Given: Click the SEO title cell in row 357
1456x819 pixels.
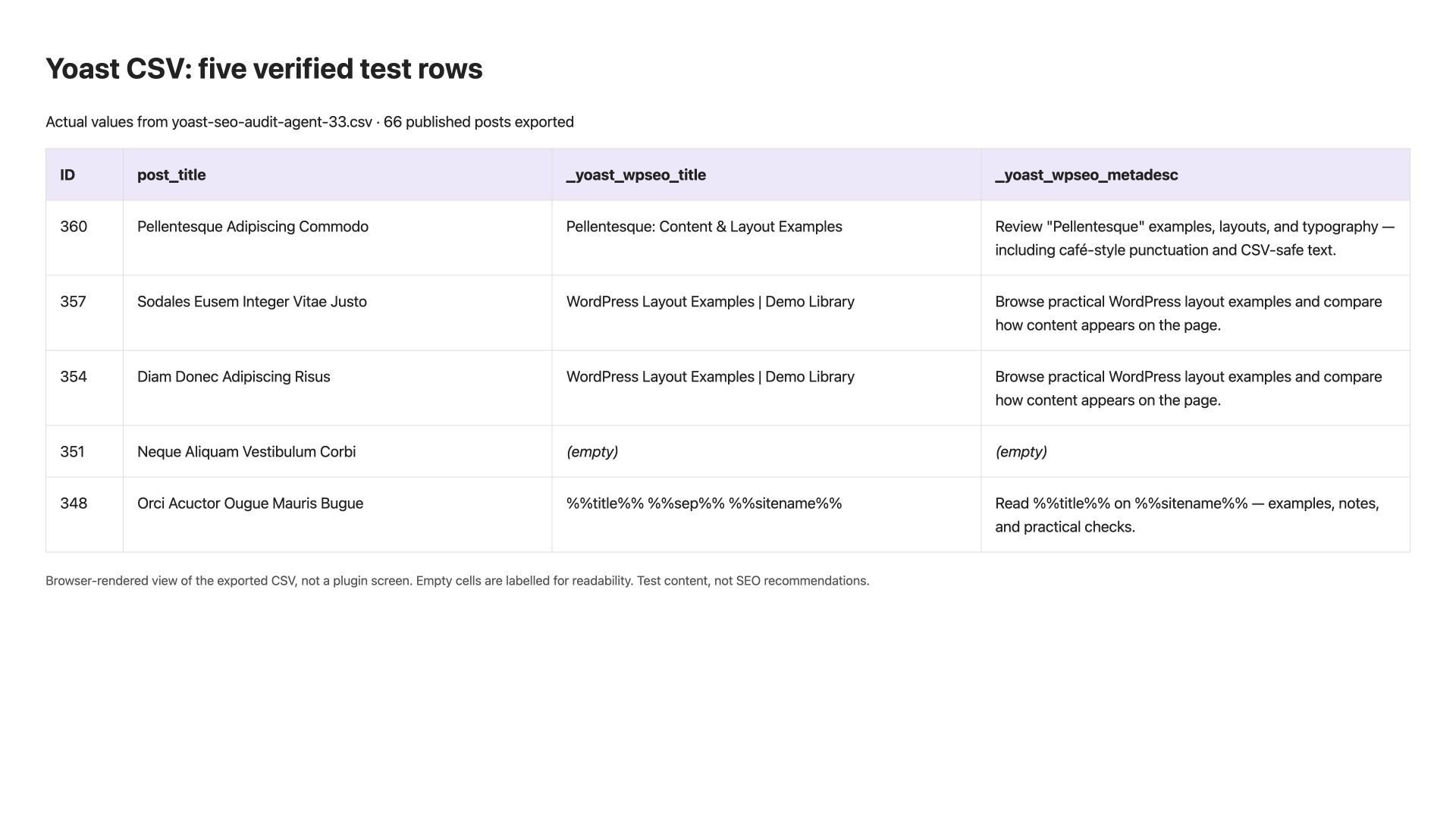Looking at the screenshot, I should tap(767, 313).
